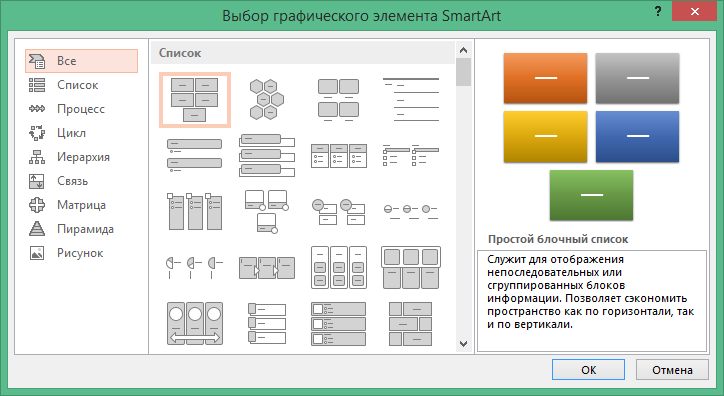
Task: Pick the four-picture caption list layout
Action: (x=338, y=100)
